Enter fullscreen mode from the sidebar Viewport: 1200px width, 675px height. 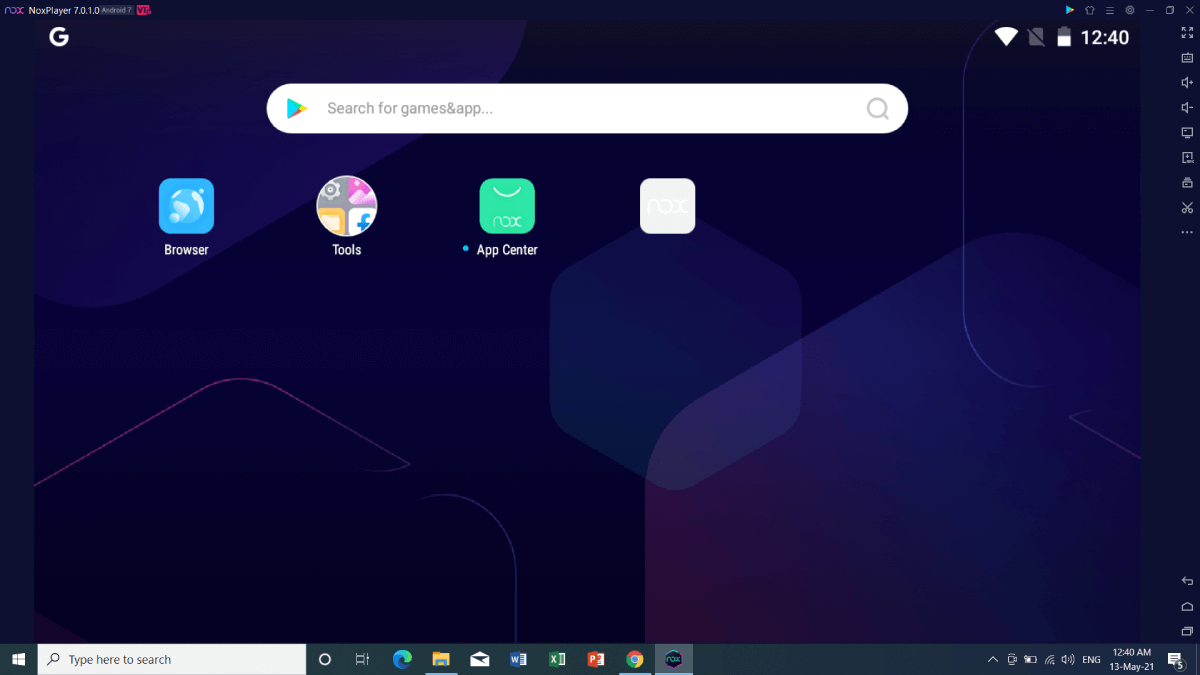pos(1187,33)
